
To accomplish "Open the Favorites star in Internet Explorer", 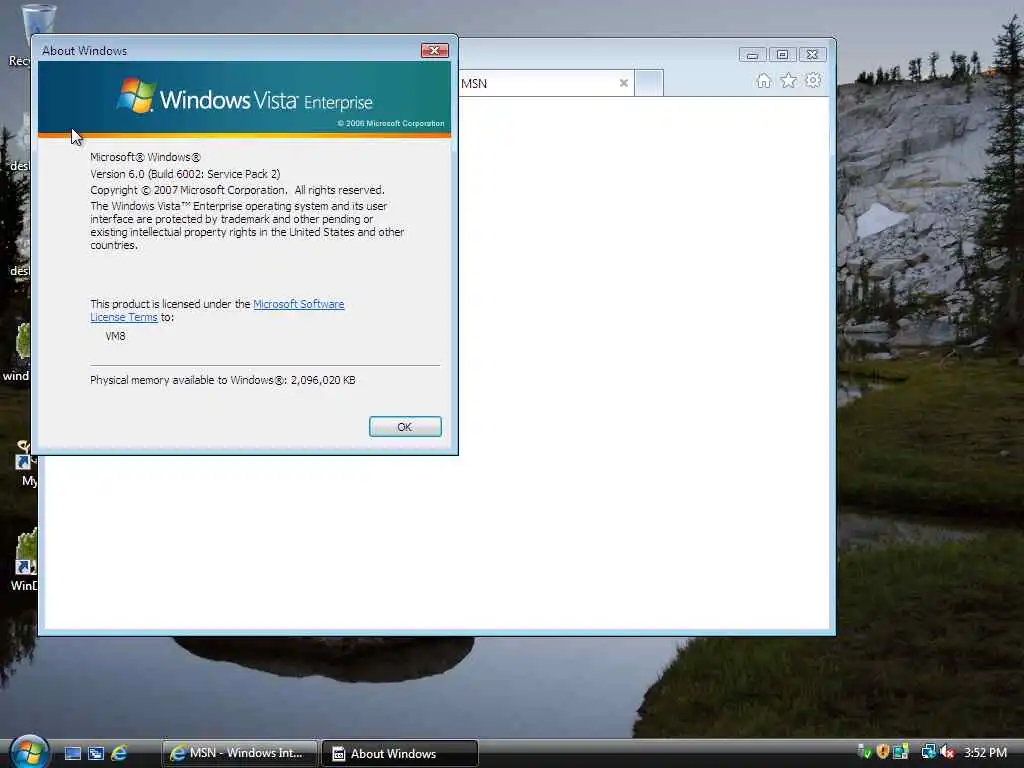I will (788, 80).
